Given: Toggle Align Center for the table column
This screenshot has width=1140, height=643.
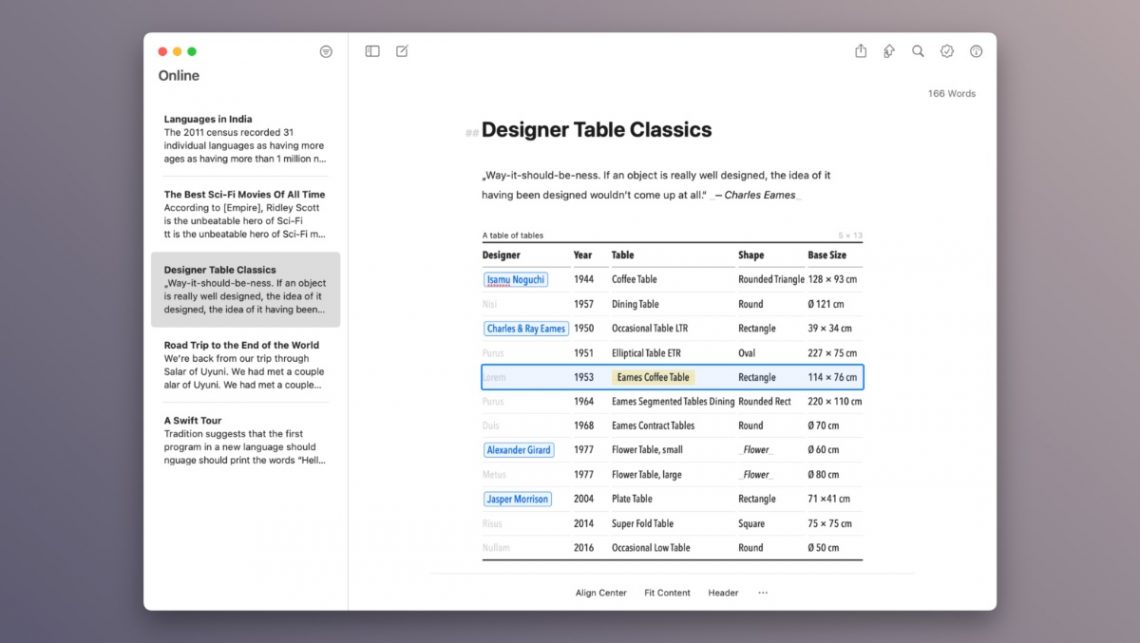Looking at the screenshot, I should (x=600, y=592).
